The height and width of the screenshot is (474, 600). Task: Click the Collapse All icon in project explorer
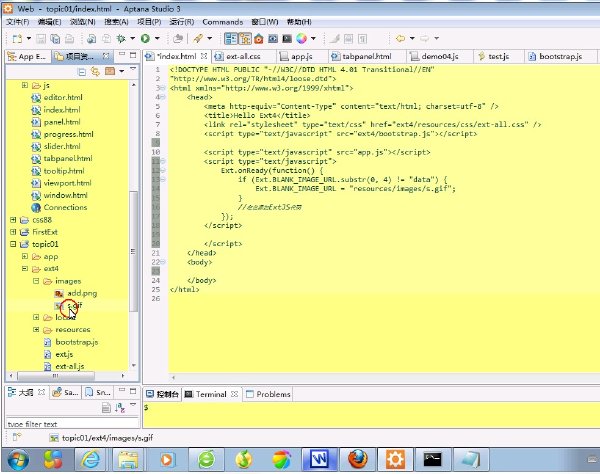82,72
